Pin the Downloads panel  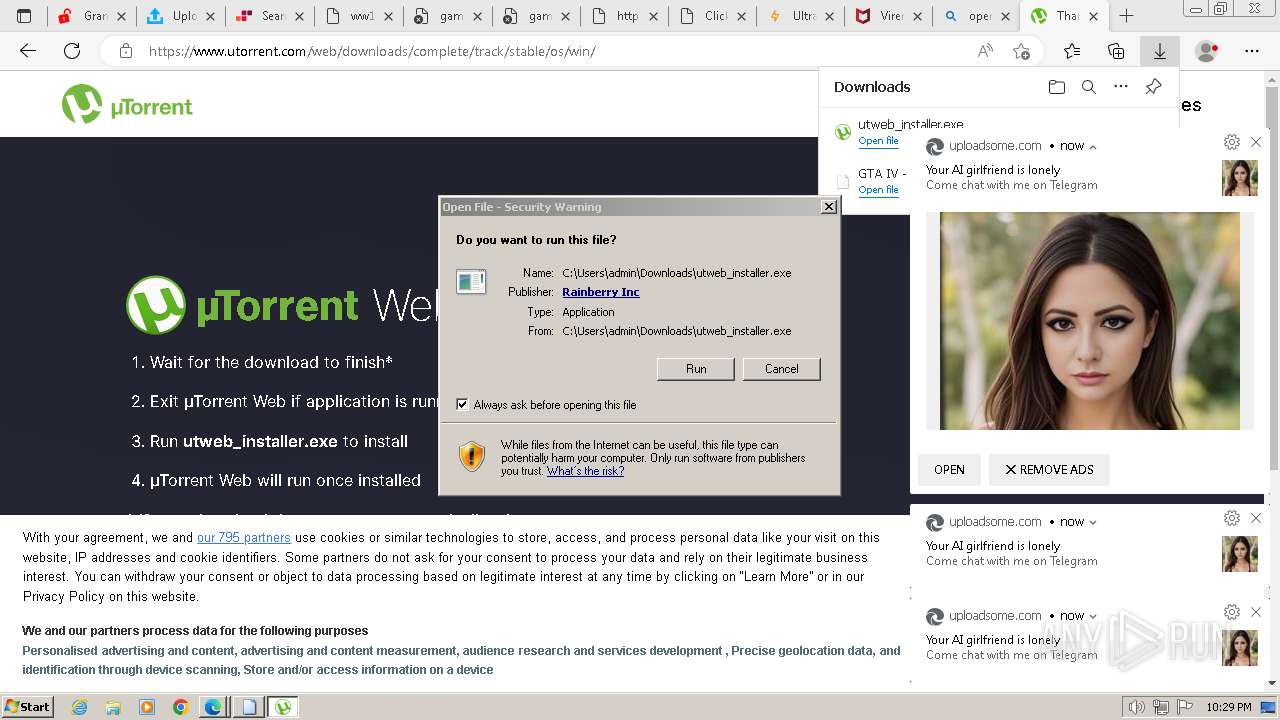(1153, 87)
